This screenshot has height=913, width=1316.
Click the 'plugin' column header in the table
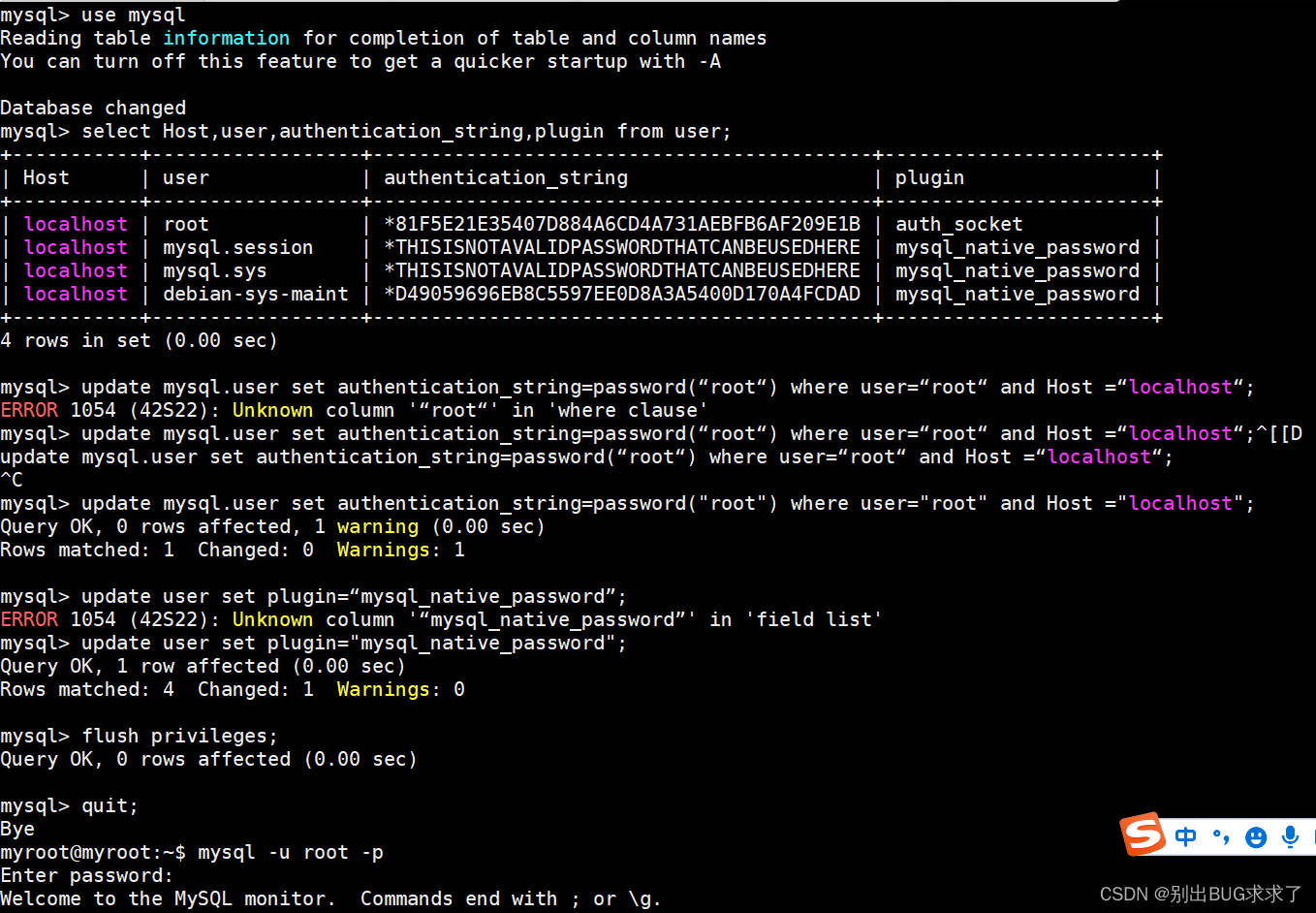coord(929,177)
